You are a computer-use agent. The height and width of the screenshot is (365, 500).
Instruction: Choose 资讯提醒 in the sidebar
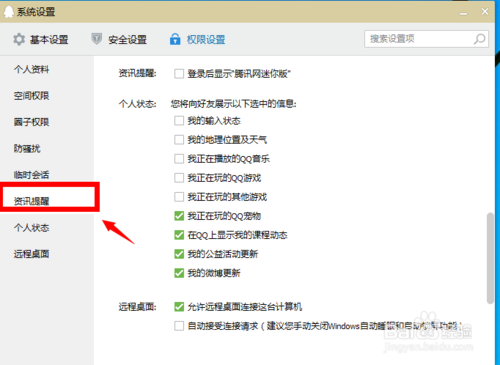(x=31, y=201)
